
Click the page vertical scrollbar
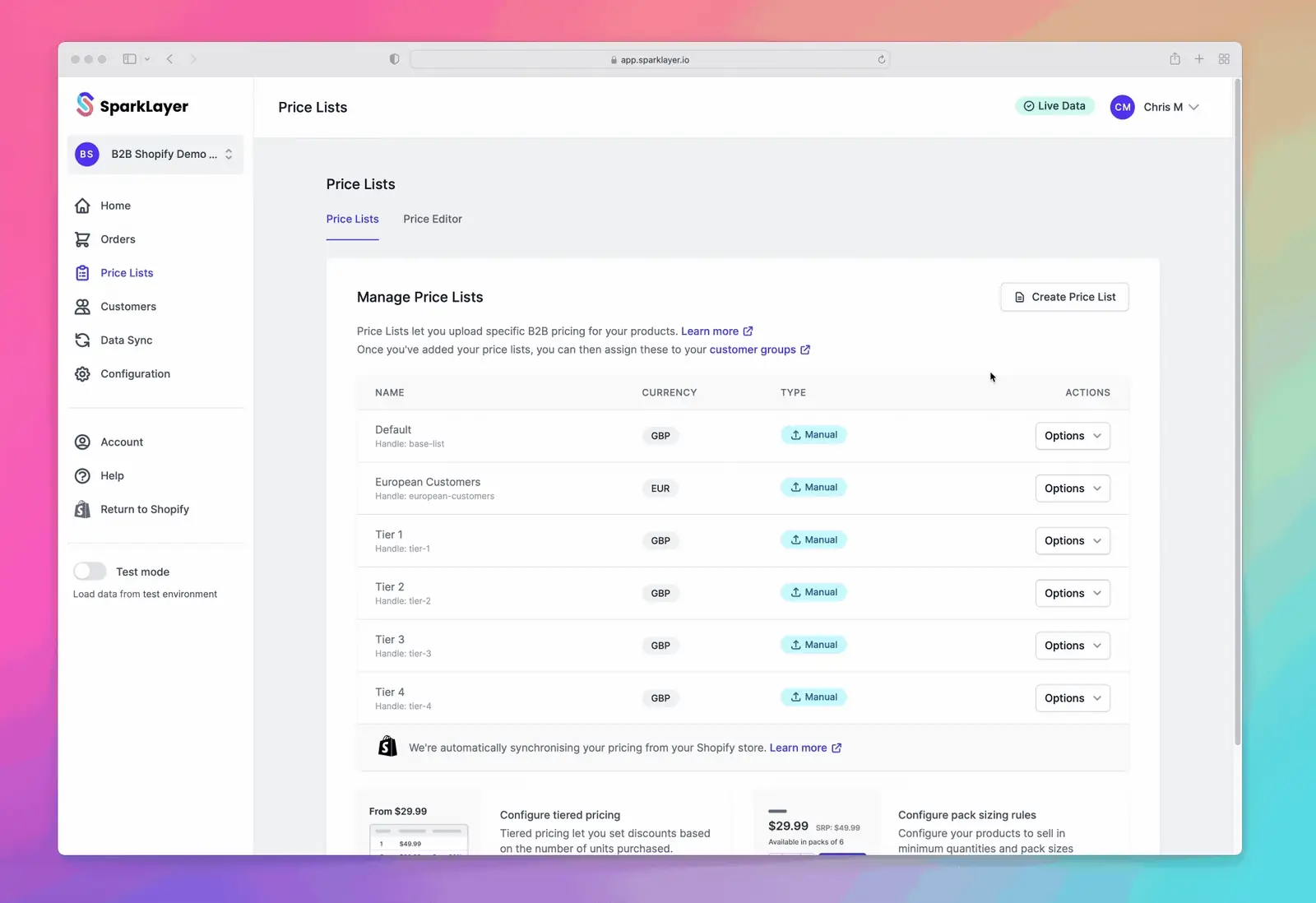coord(1236,411)
